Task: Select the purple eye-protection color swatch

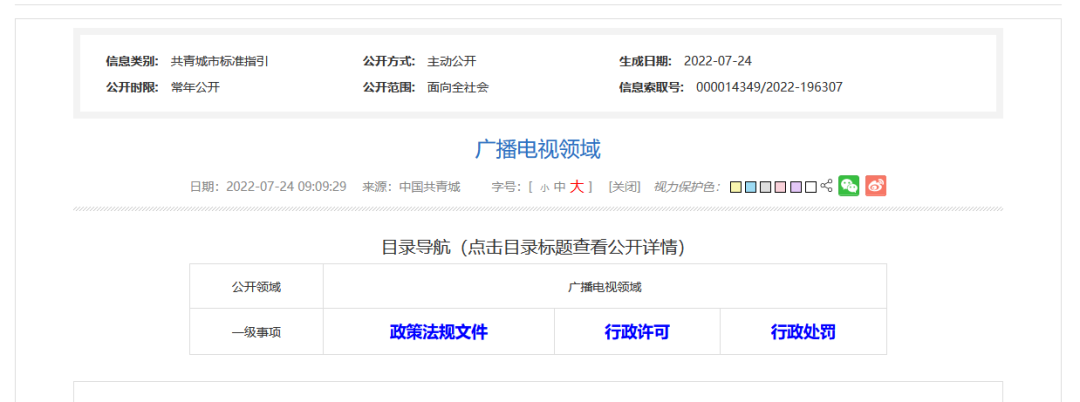Action: (x=796, y=187)
